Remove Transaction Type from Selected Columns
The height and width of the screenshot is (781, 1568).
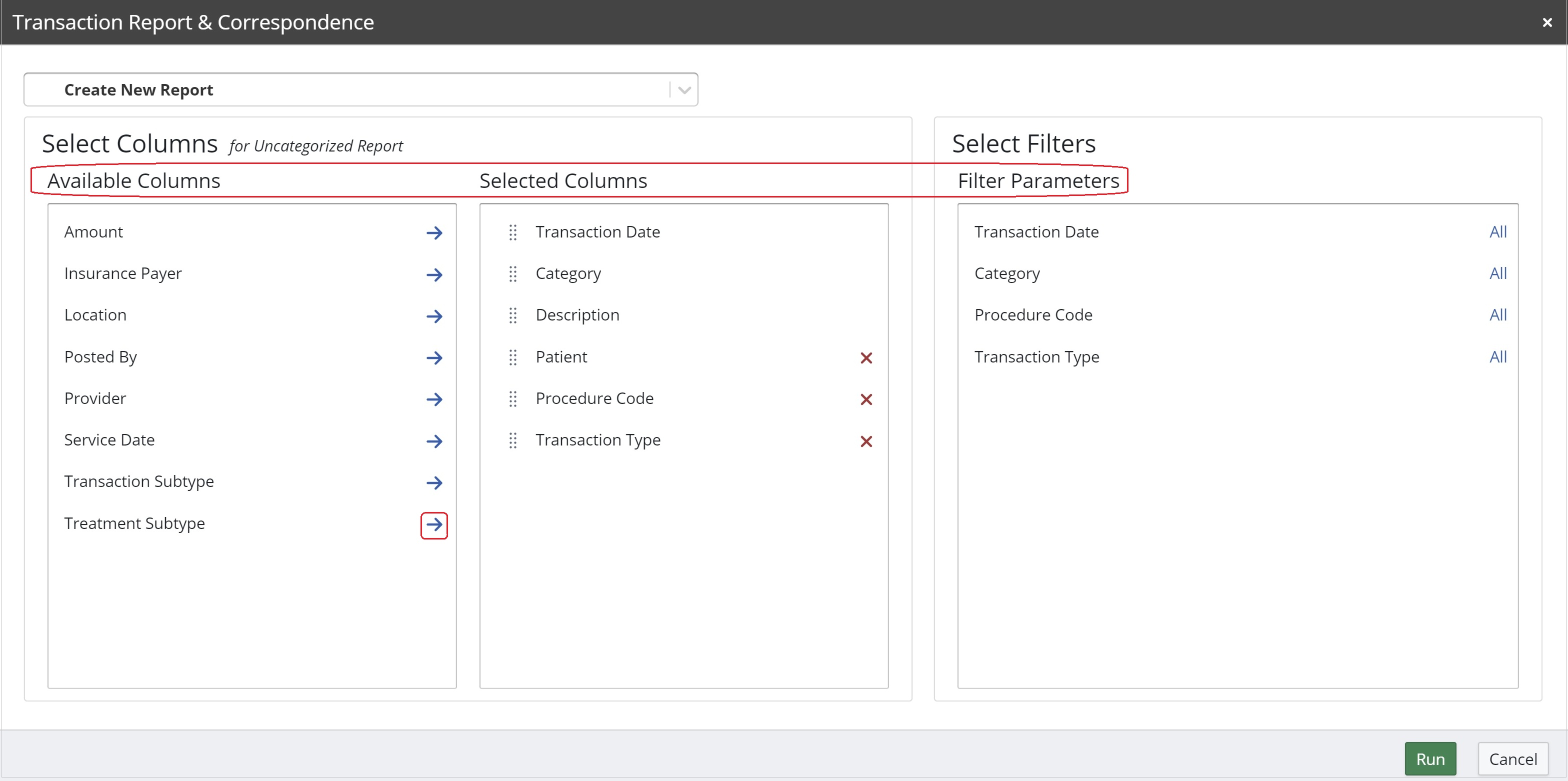click(x=866, y=440)
